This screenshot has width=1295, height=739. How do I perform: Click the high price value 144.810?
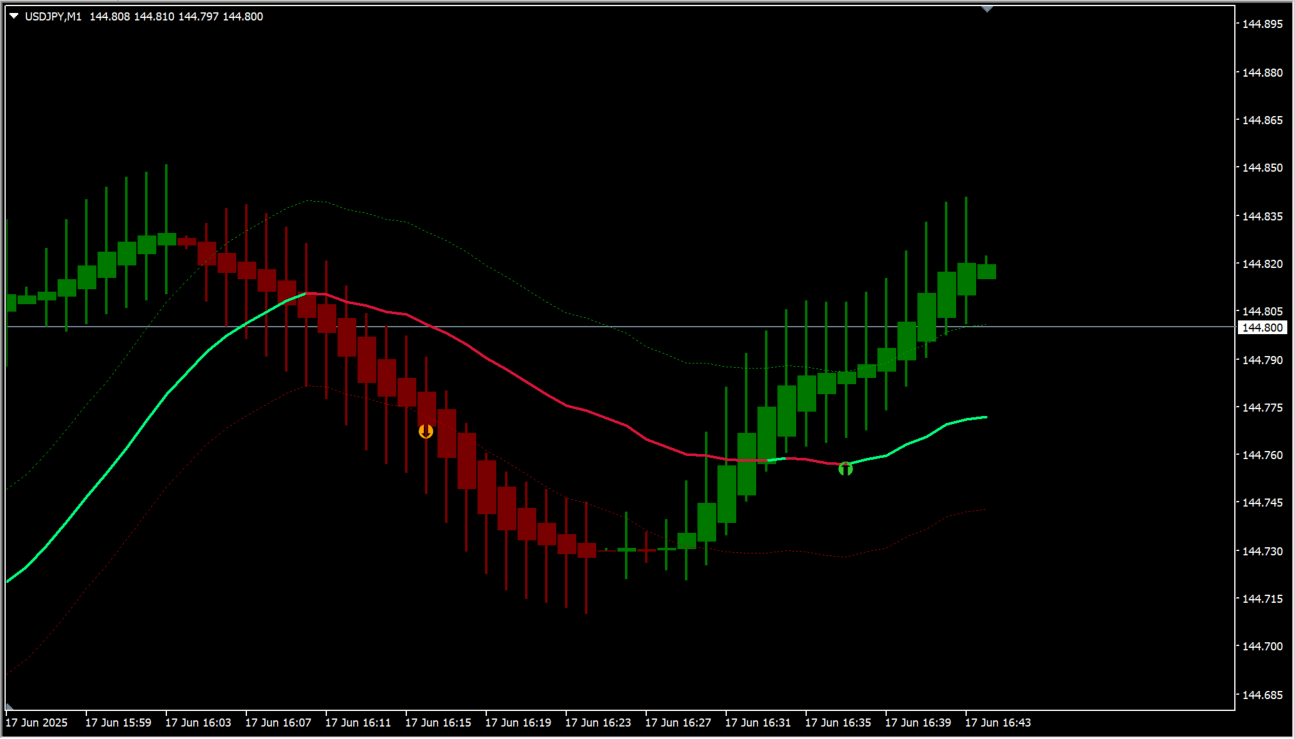pos(153,16)
